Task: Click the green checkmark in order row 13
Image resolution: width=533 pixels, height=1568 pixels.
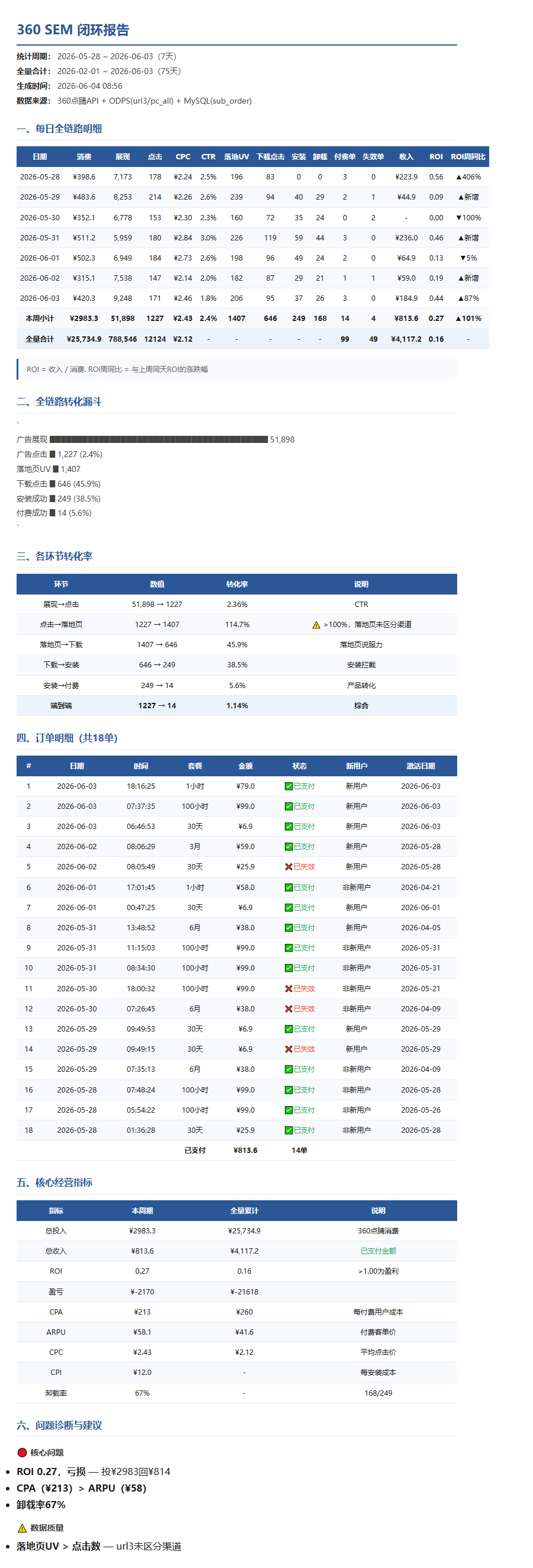Action: click(x=289, y=1029)
